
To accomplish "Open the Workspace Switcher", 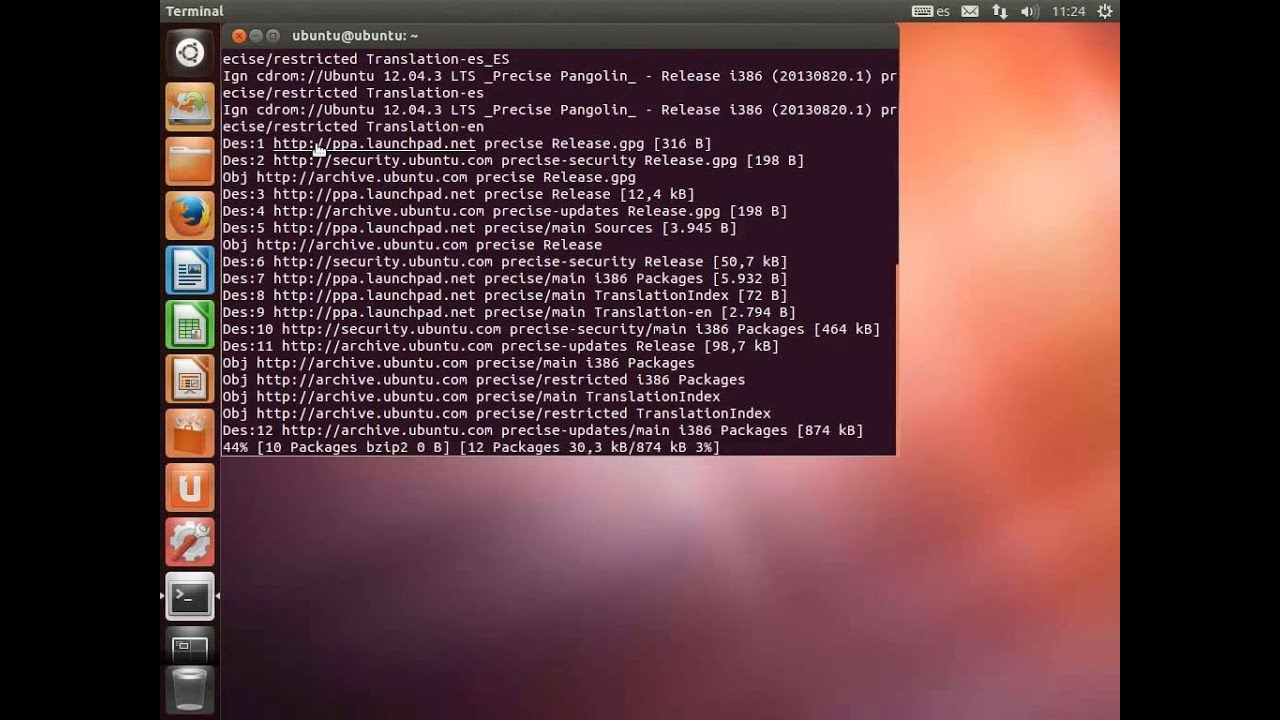I will click(x=190, y=647).
